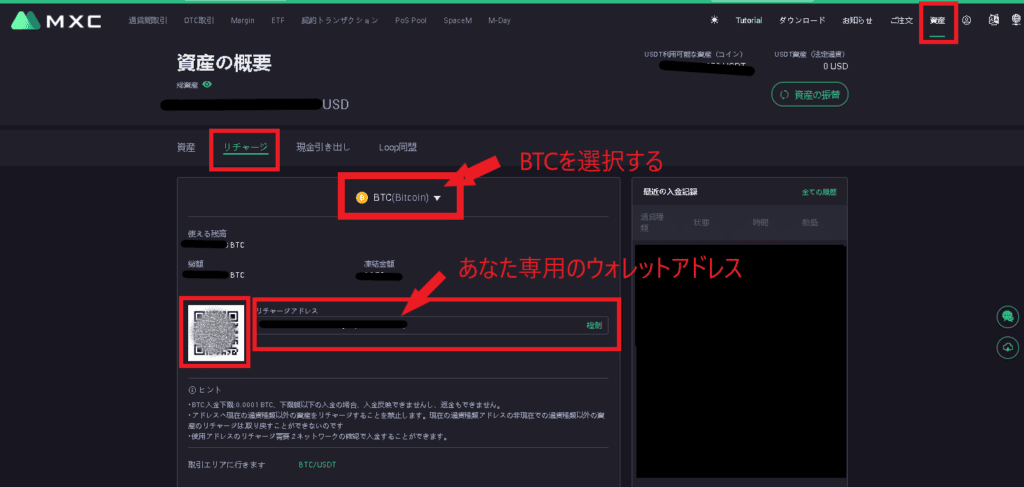Viewport: 1024px width, 487px height.
Task: Open the chat support floating icon
Action: pyautogui.click(x=1008, y=317)
